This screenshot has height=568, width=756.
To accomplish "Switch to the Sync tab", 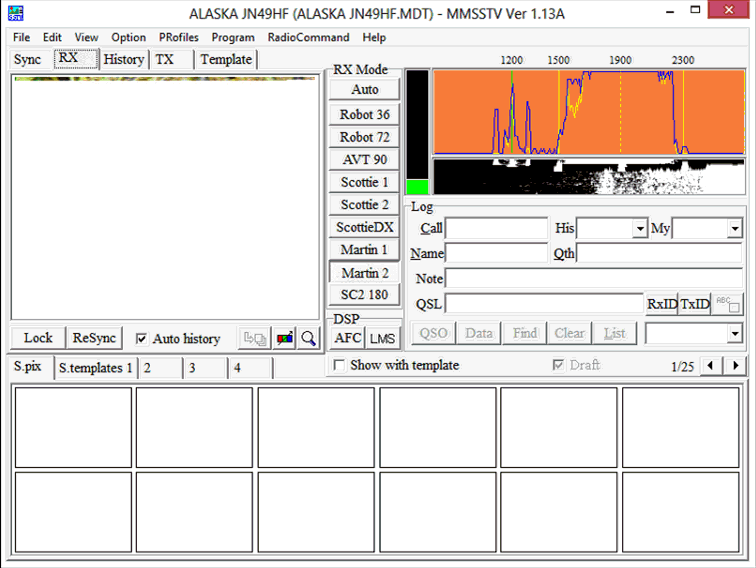I will pyautogui.click(x=27, y=59).
